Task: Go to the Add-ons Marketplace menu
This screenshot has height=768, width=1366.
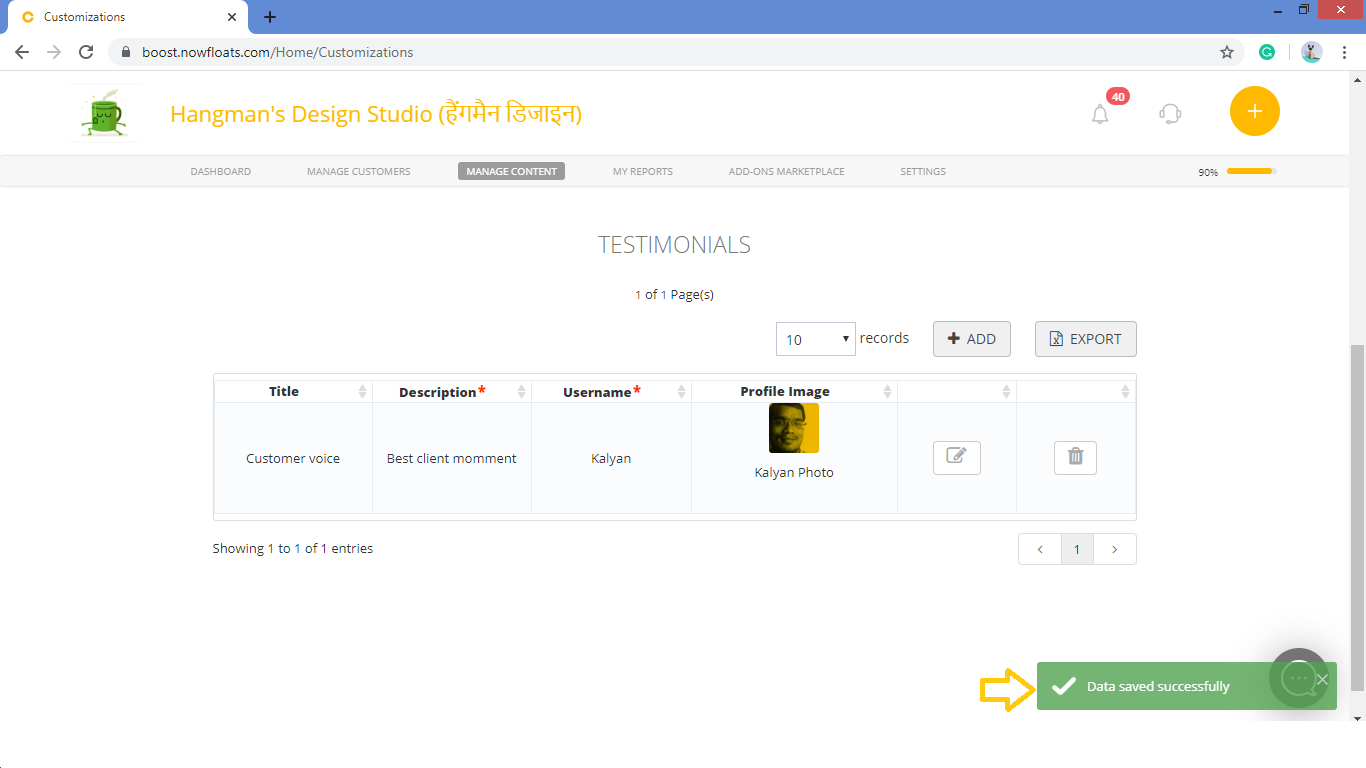Action: [786, 171]
